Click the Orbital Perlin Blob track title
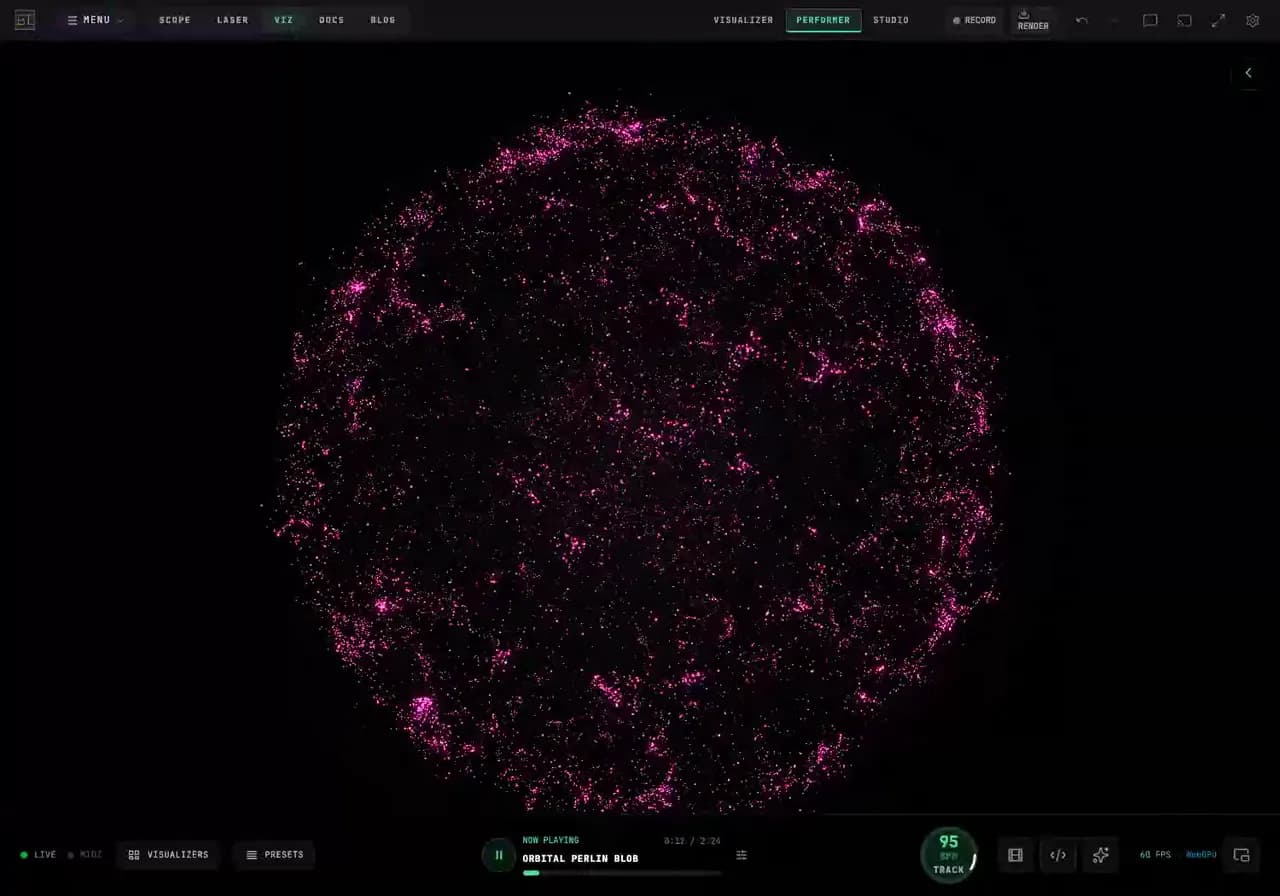Viewport: 1280px width, 896px height. 580,859
